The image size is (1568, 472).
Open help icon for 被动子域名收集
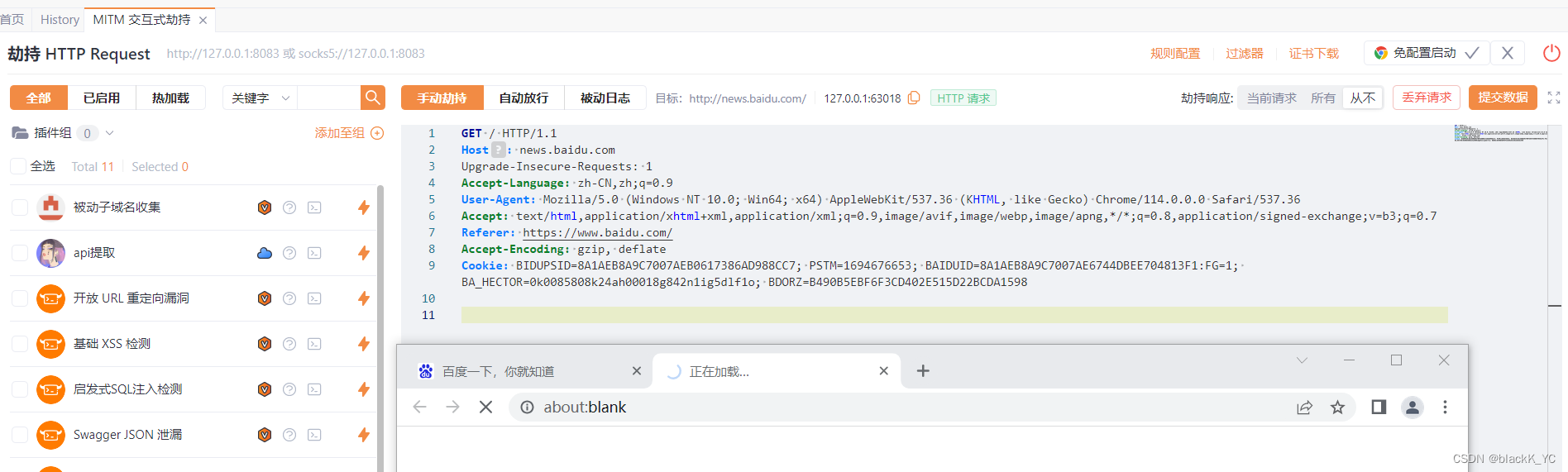(x=289, y=207)
